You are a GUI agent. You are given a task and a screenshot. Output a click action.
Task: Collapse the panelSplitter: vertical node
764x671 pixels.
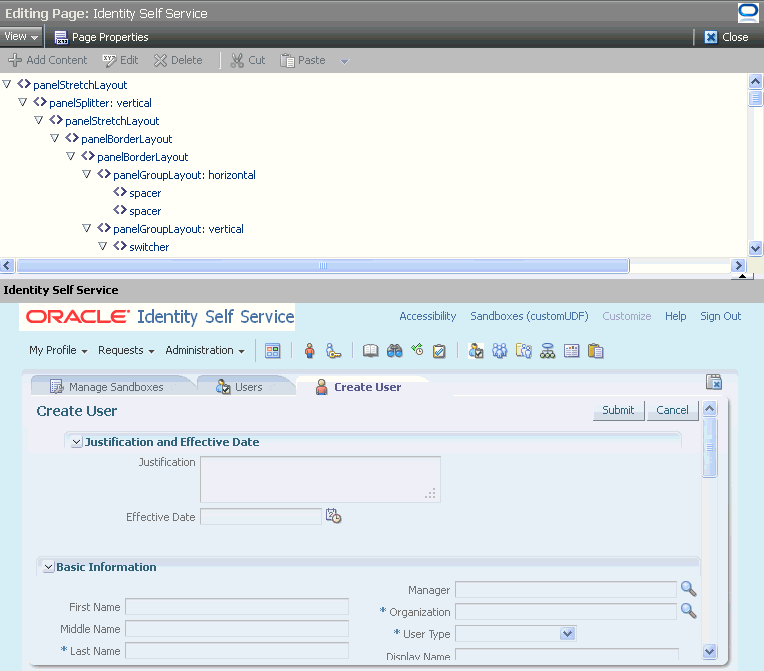22,102
